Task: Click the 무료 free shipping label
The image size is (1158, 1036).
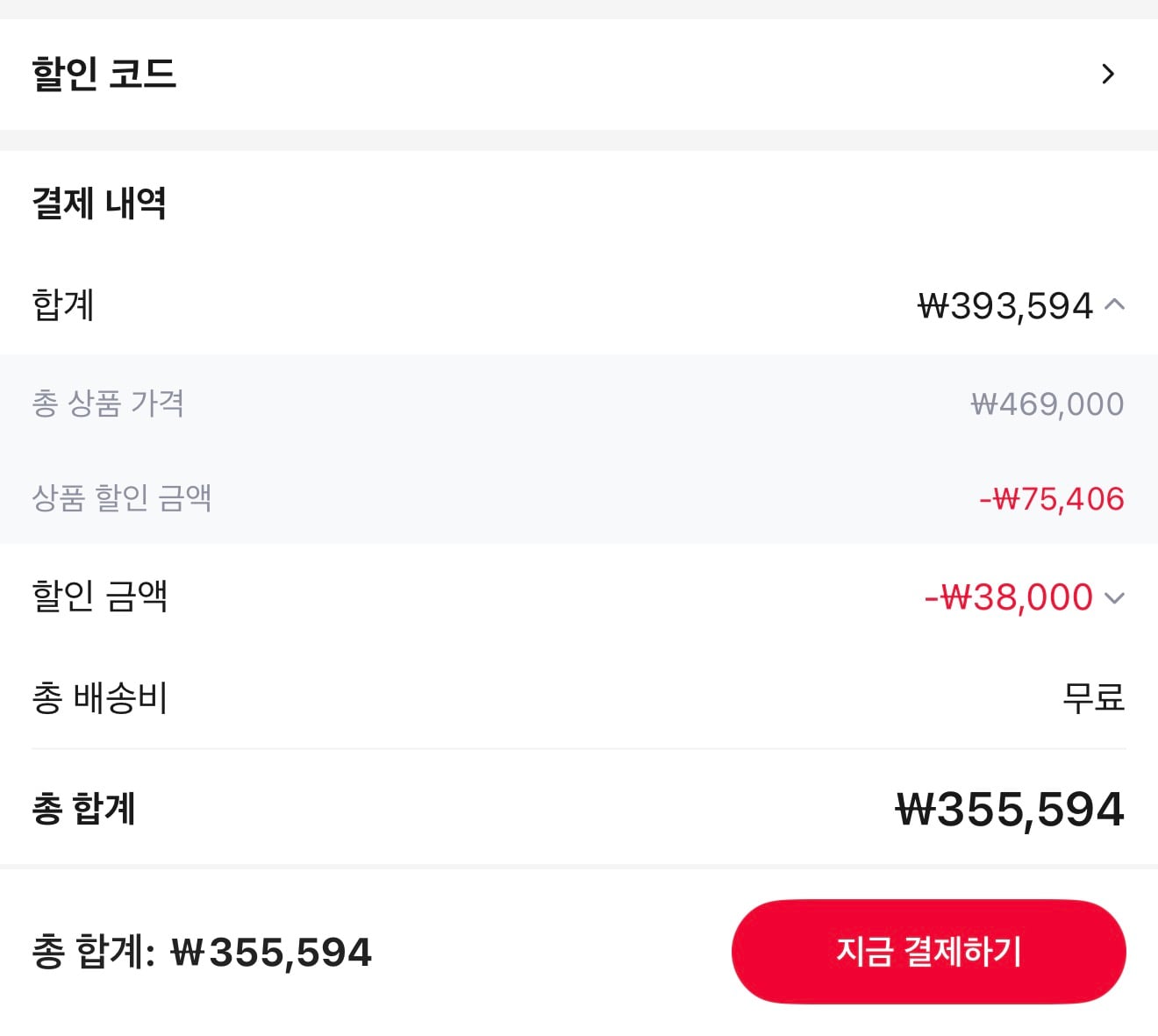Action: pos(1091,697)
